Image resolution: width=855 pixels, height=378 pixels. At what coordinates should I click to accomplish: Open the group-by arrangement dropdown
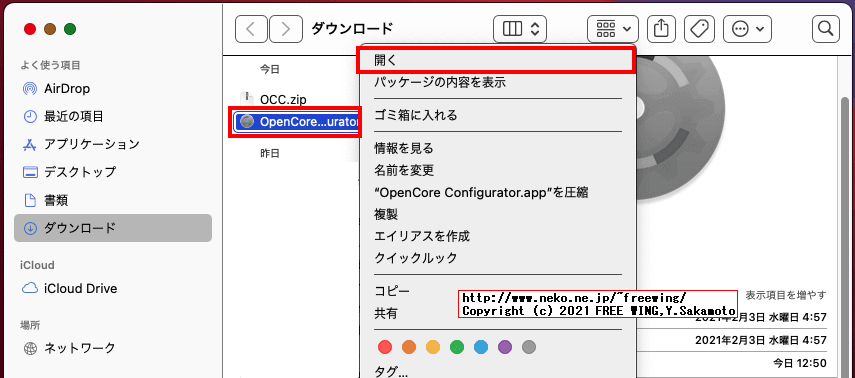(x=613, y=29)
